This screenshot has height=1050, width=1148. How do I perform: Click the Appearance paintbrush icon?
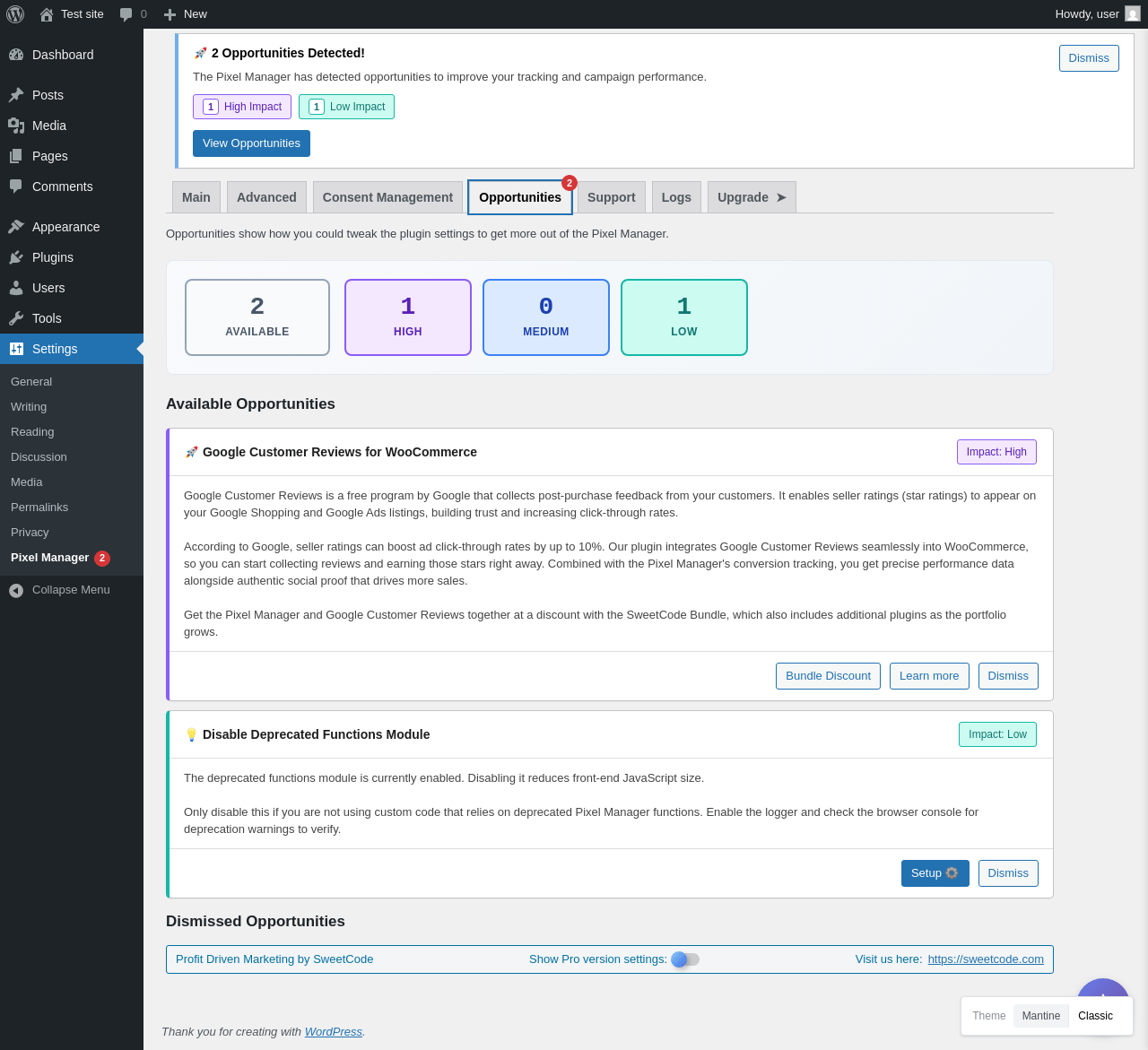[x=16, y=227]
